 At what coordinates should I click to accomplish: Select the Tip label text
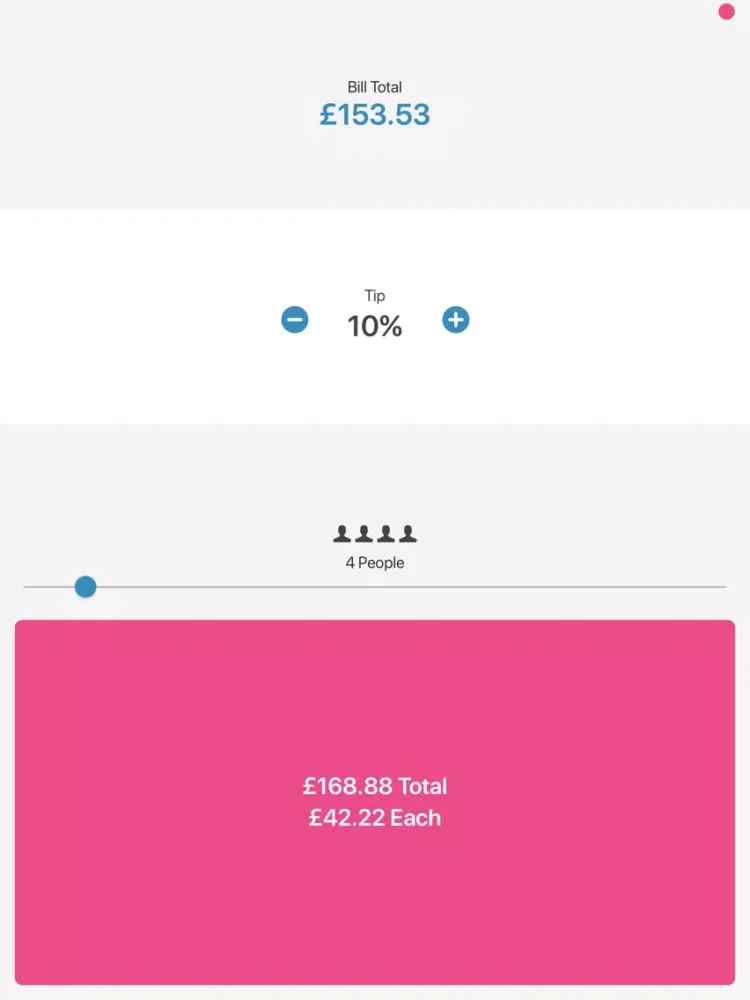coord(375,296)
